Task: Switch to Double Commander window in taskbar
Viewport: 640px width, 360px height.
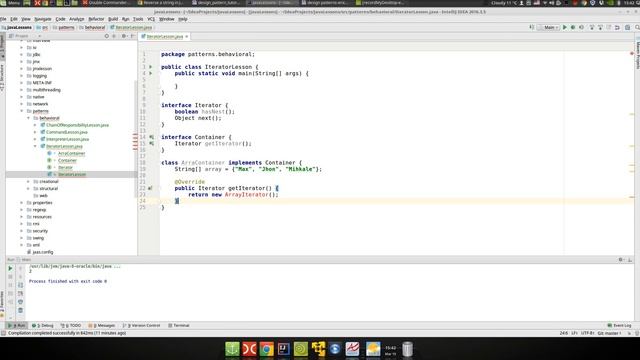Action: coord(107,3)
